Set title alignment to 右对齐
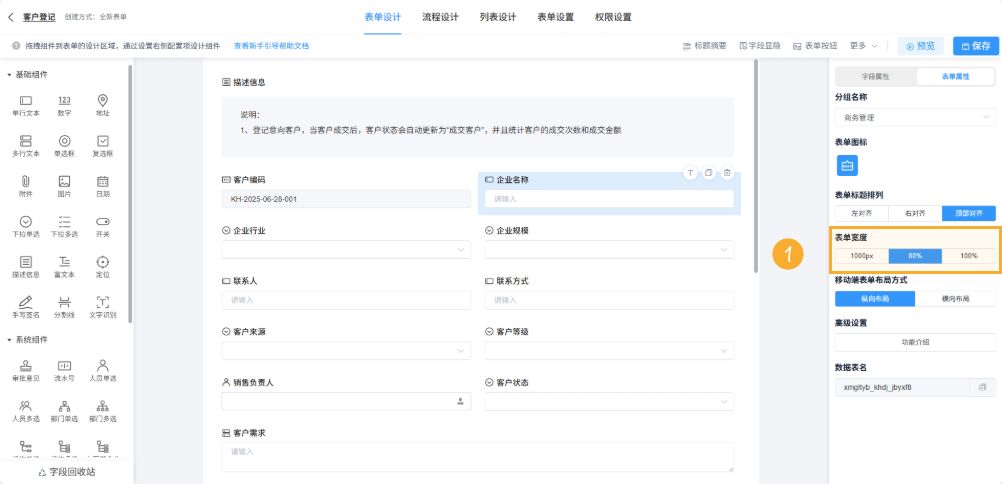Viewport: 1002px width, 484px height. click(x=915, y=213)
